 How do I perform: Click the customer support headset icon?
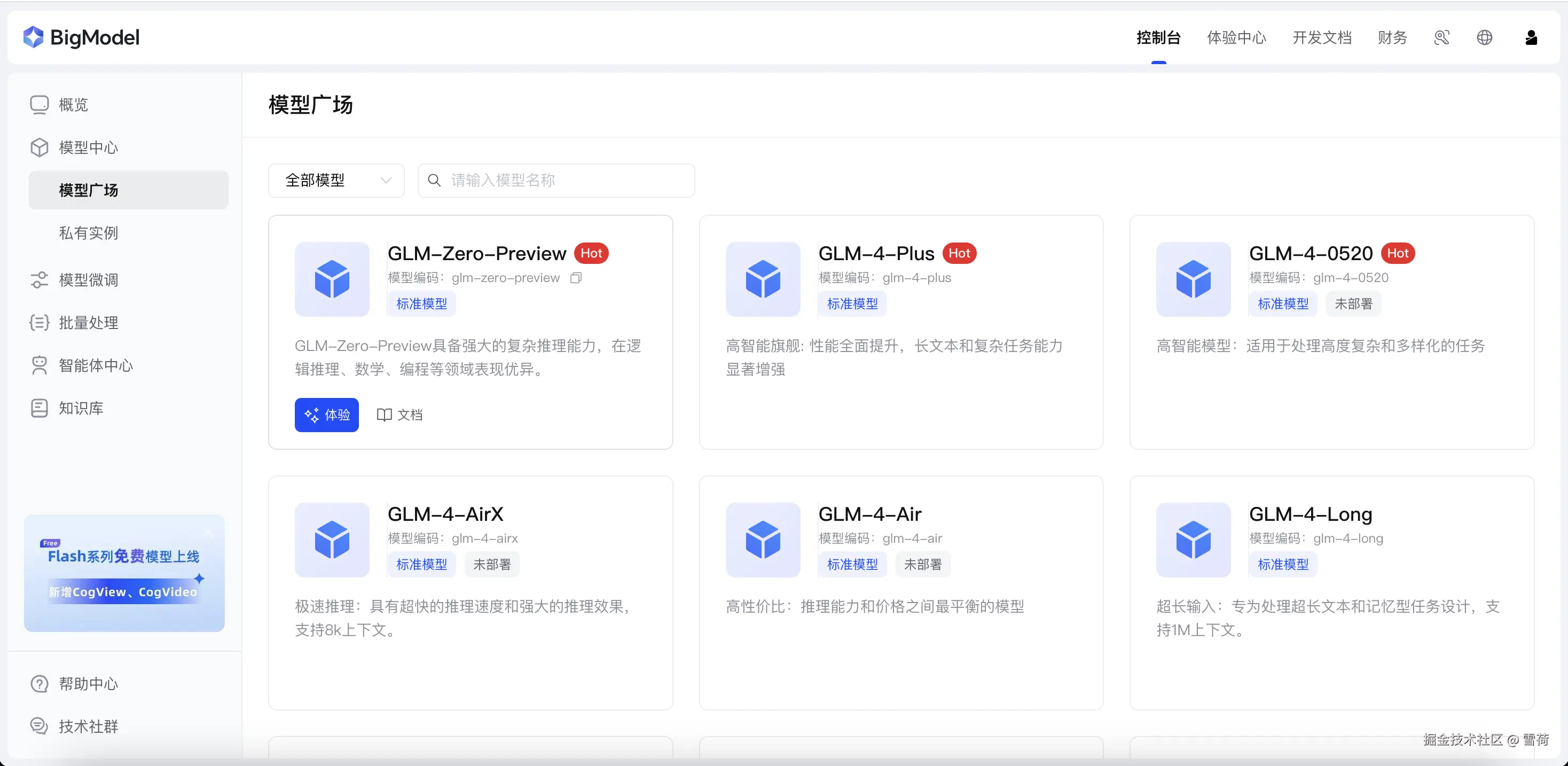(x=1441, y=38)
